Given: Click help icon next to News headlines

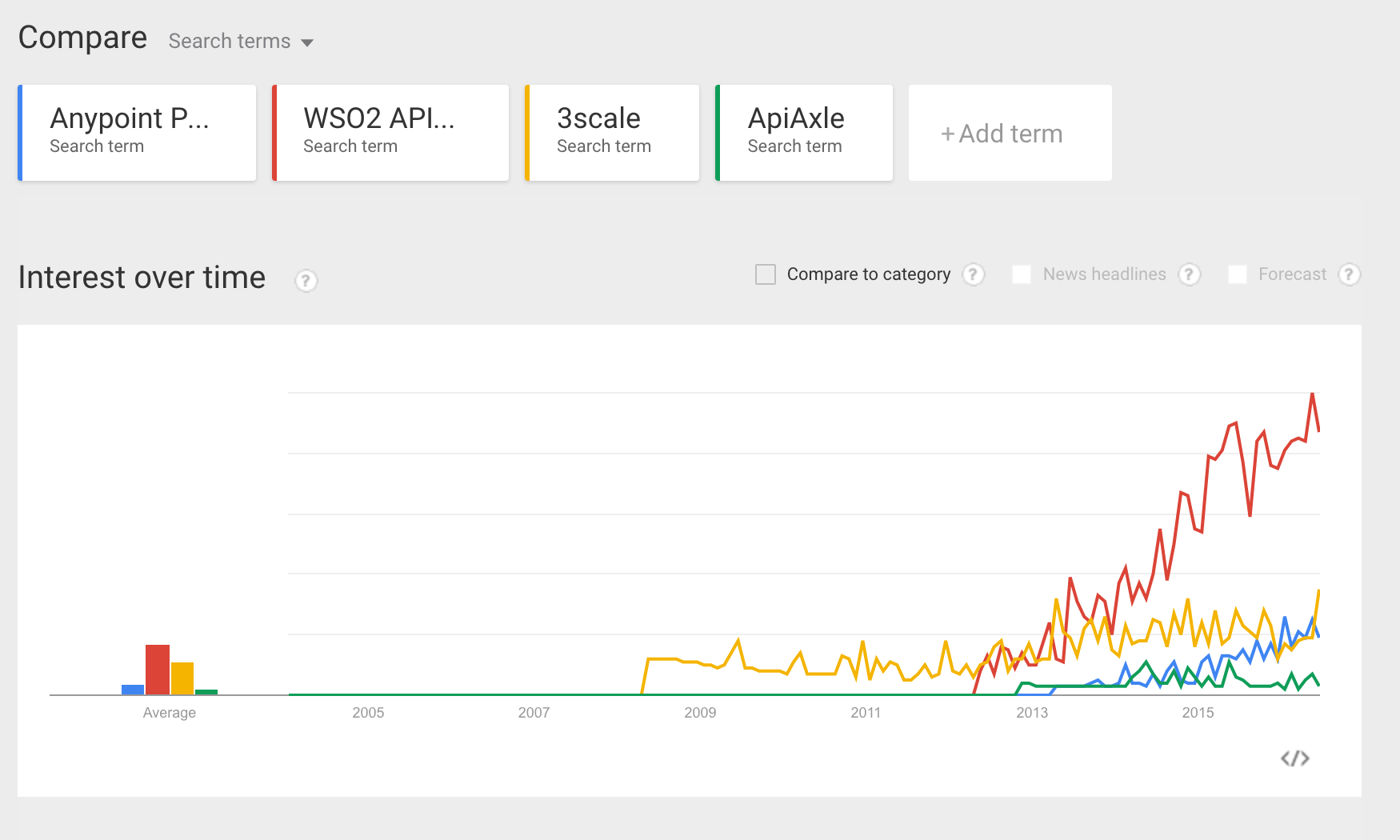Looking at the screenshot, I should 1189,274.
